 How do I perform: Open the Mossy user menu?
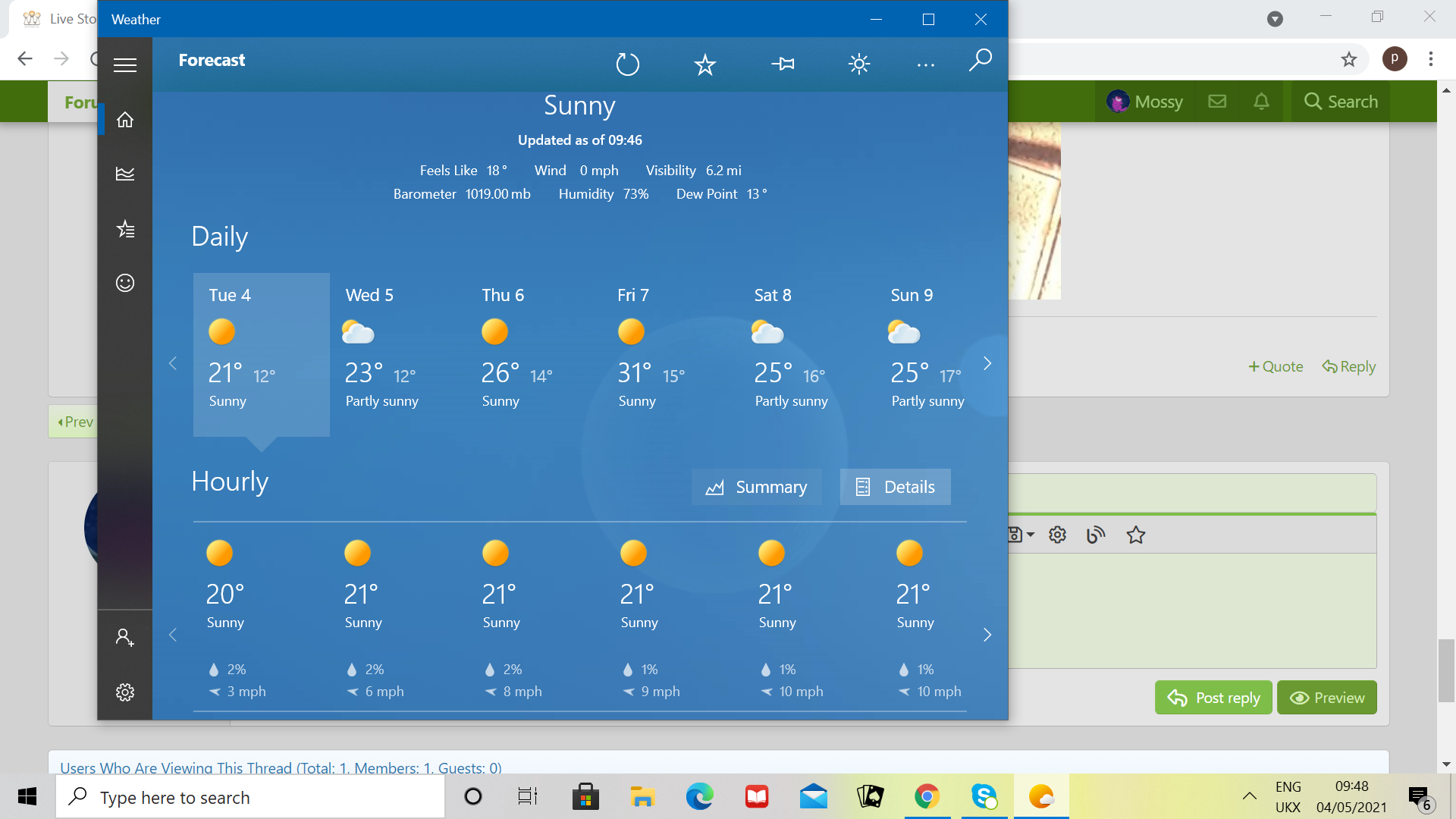pyautogui.click(x=1144, y=102)
